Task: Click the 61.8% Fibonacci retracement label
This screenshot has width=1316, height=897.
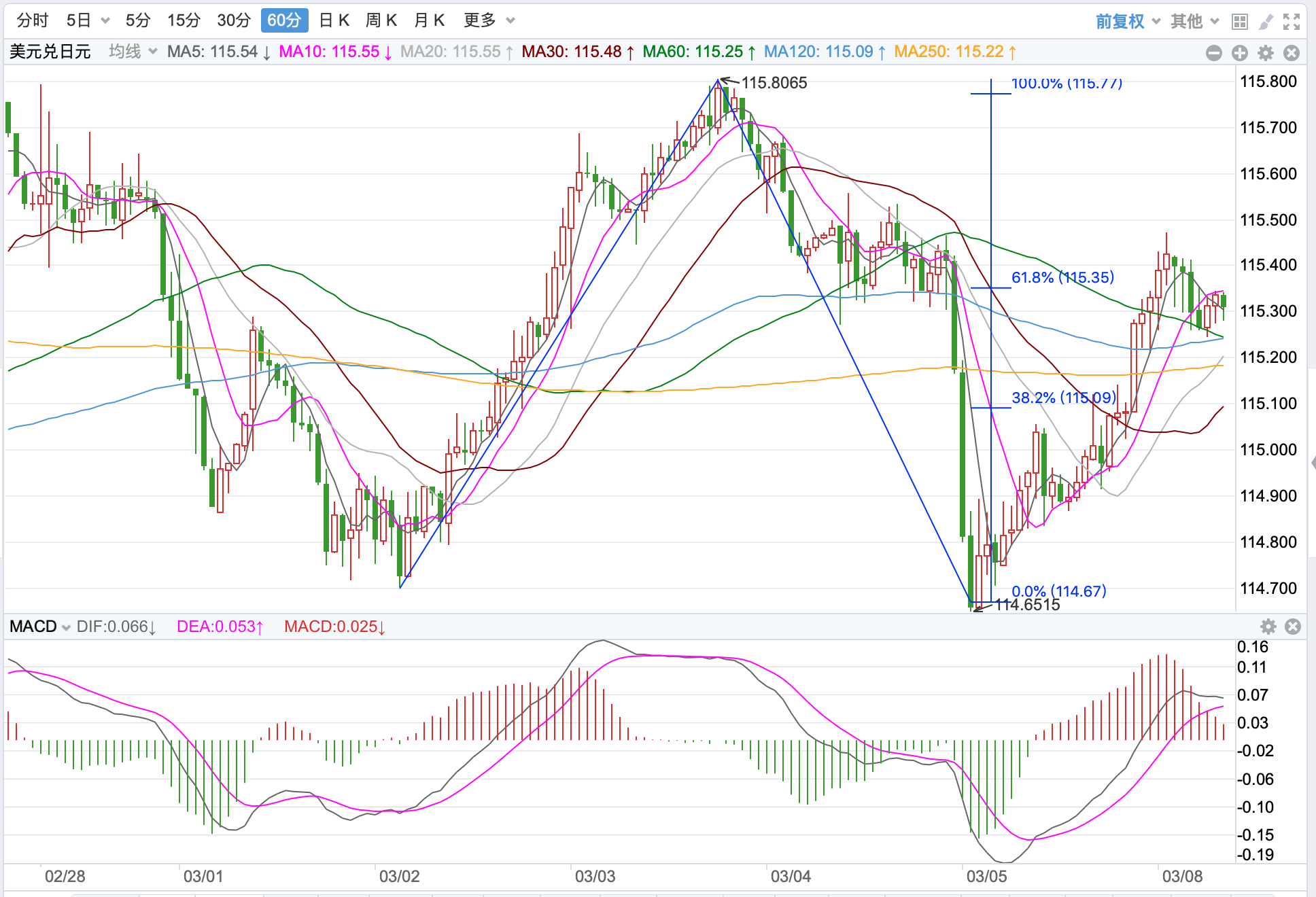Action: [x=1062, y=277]
